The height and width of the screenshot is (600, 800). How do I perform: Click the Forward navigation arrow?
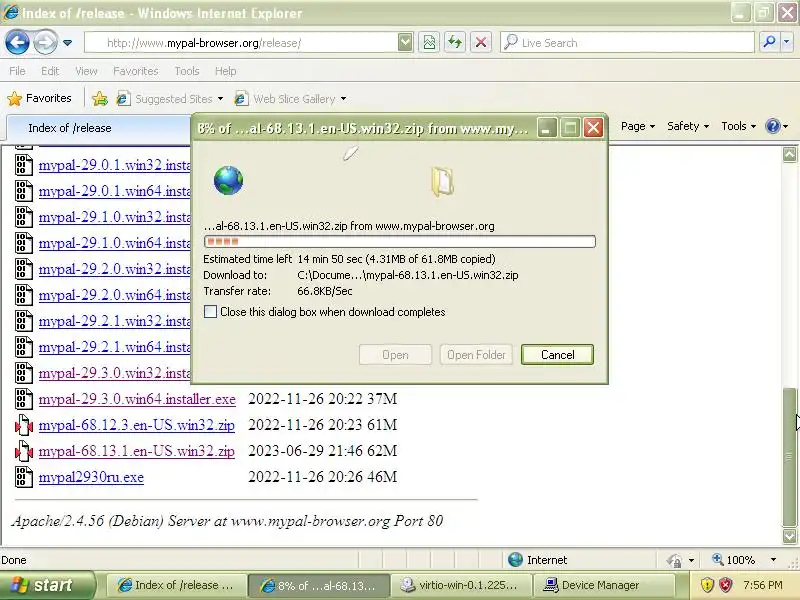(45, 42)
